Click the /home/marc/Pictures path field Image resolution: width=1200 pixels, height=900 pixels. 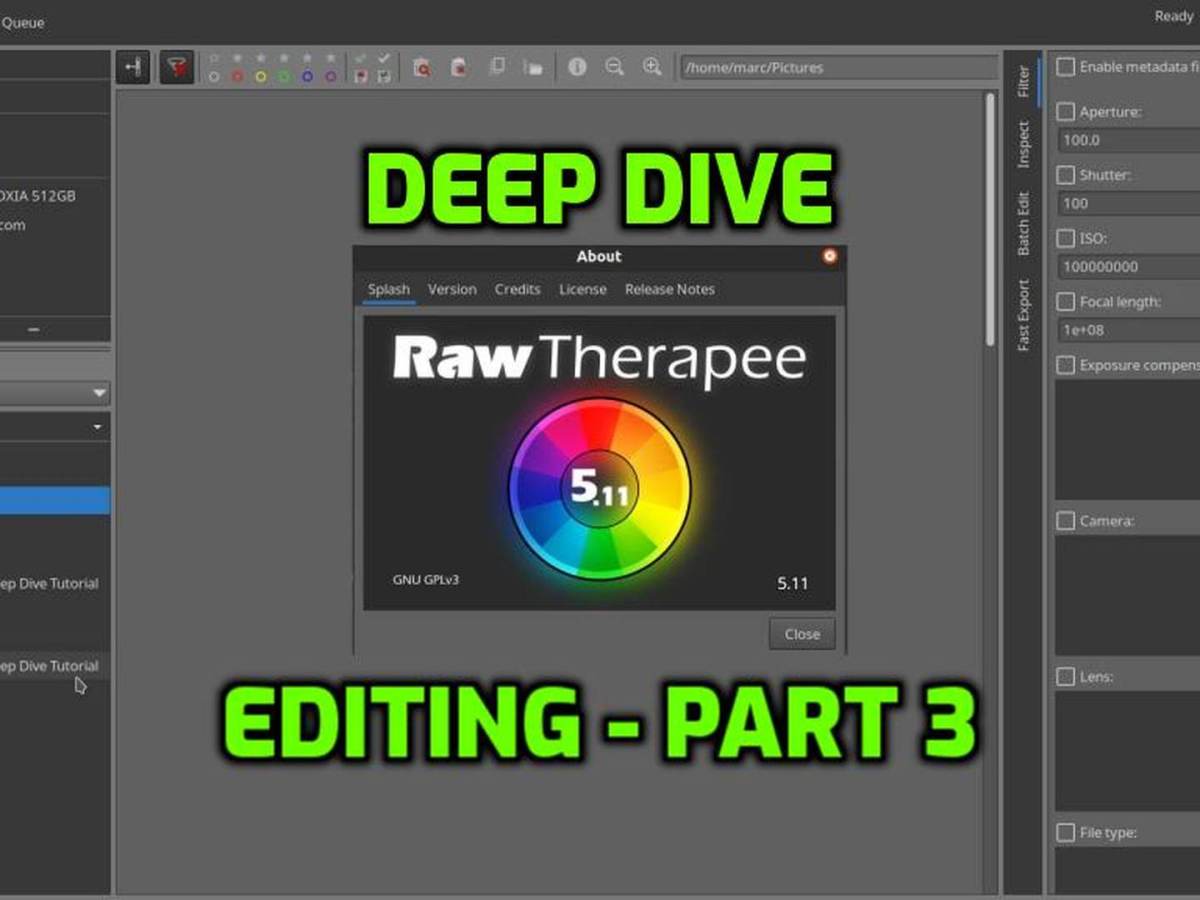pos(838,68)
